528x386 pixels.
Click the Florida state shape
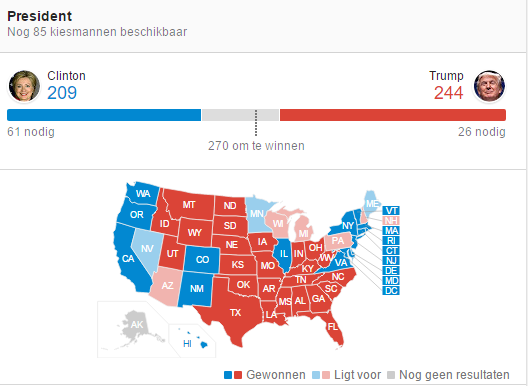coord(333,327)
